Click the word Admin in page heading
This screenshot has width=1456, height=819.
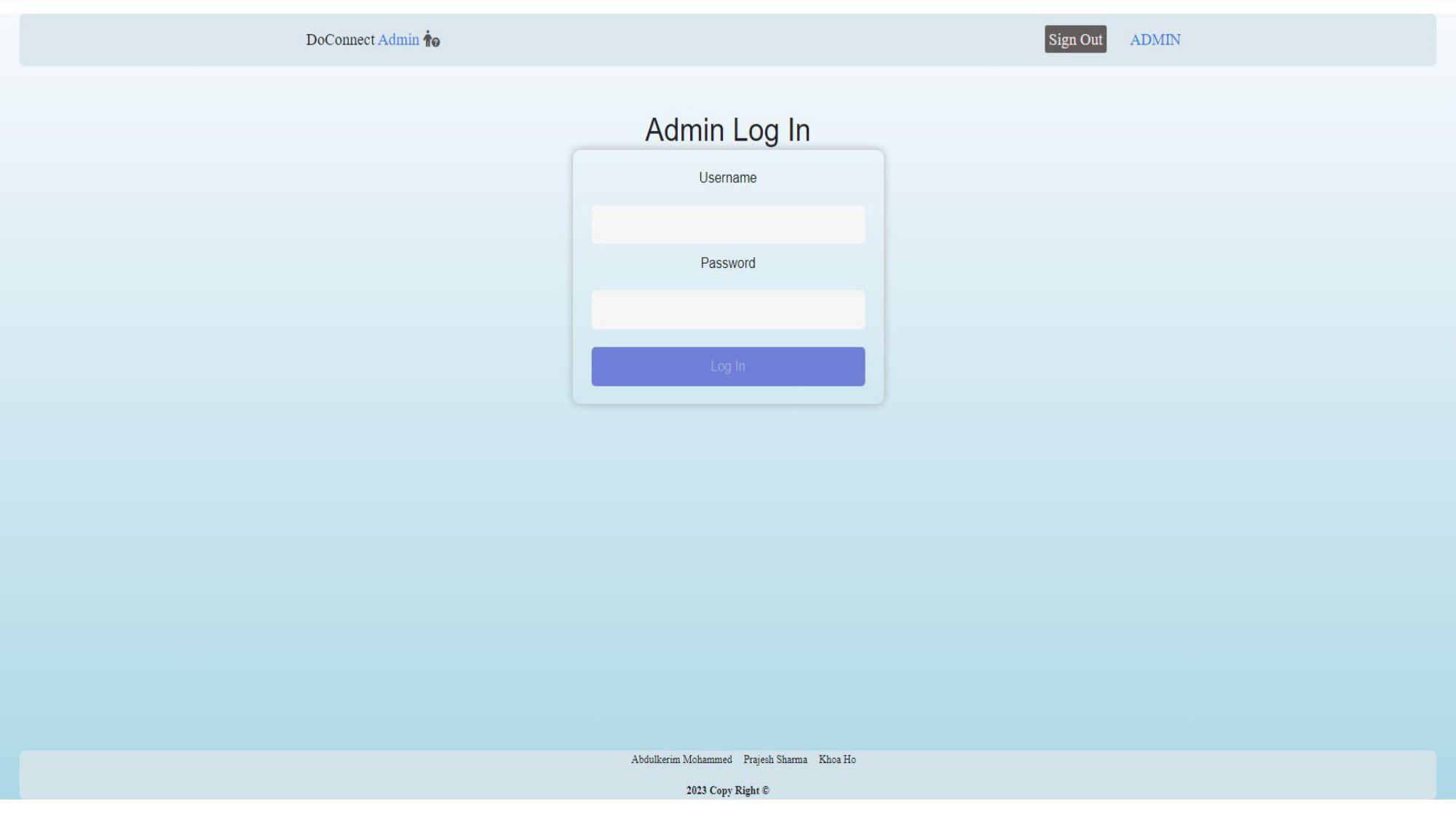click(684, 130)
